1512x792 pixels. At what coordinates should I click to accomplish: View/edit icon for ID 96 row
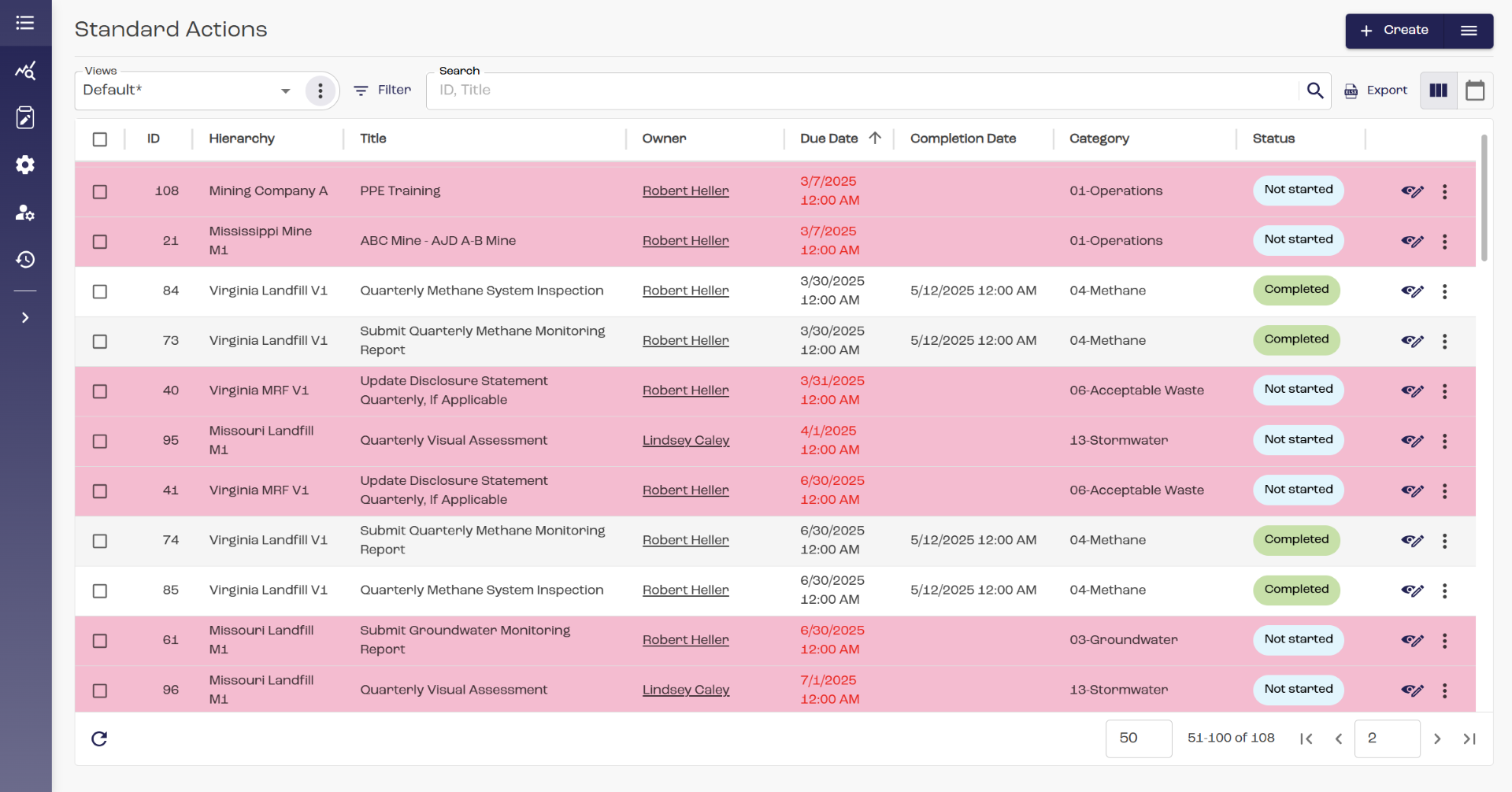tap(1412, 690)
